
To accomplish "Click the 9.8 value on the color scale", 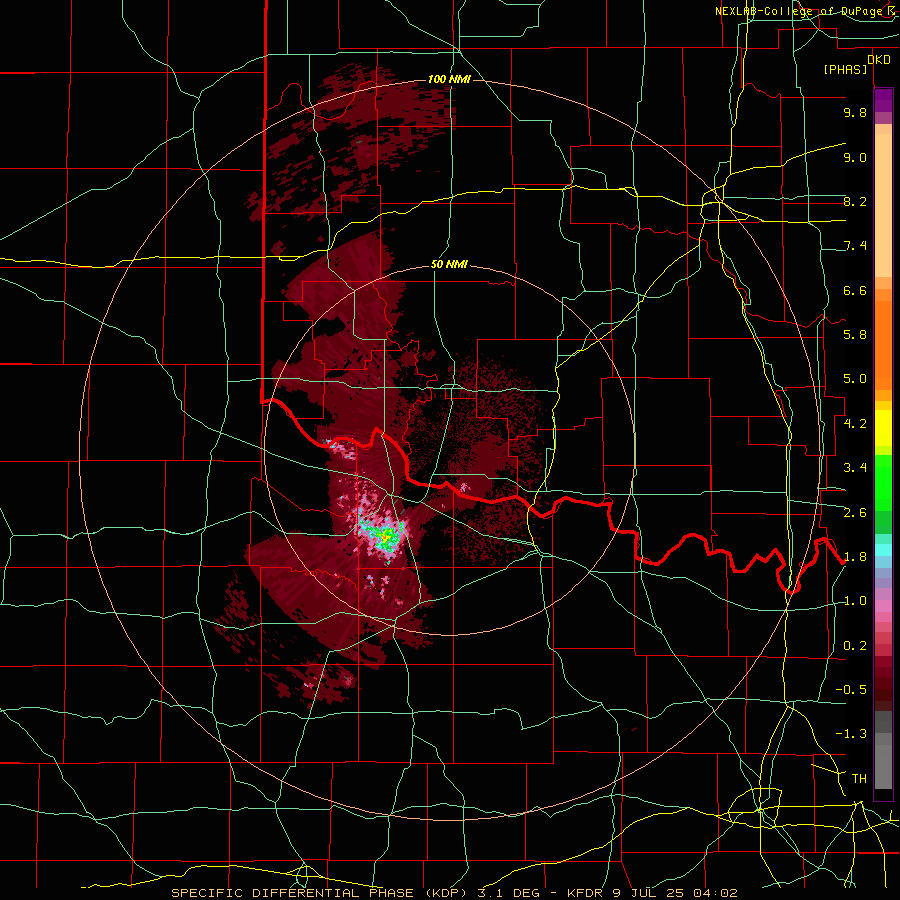I will click(855, 112).
